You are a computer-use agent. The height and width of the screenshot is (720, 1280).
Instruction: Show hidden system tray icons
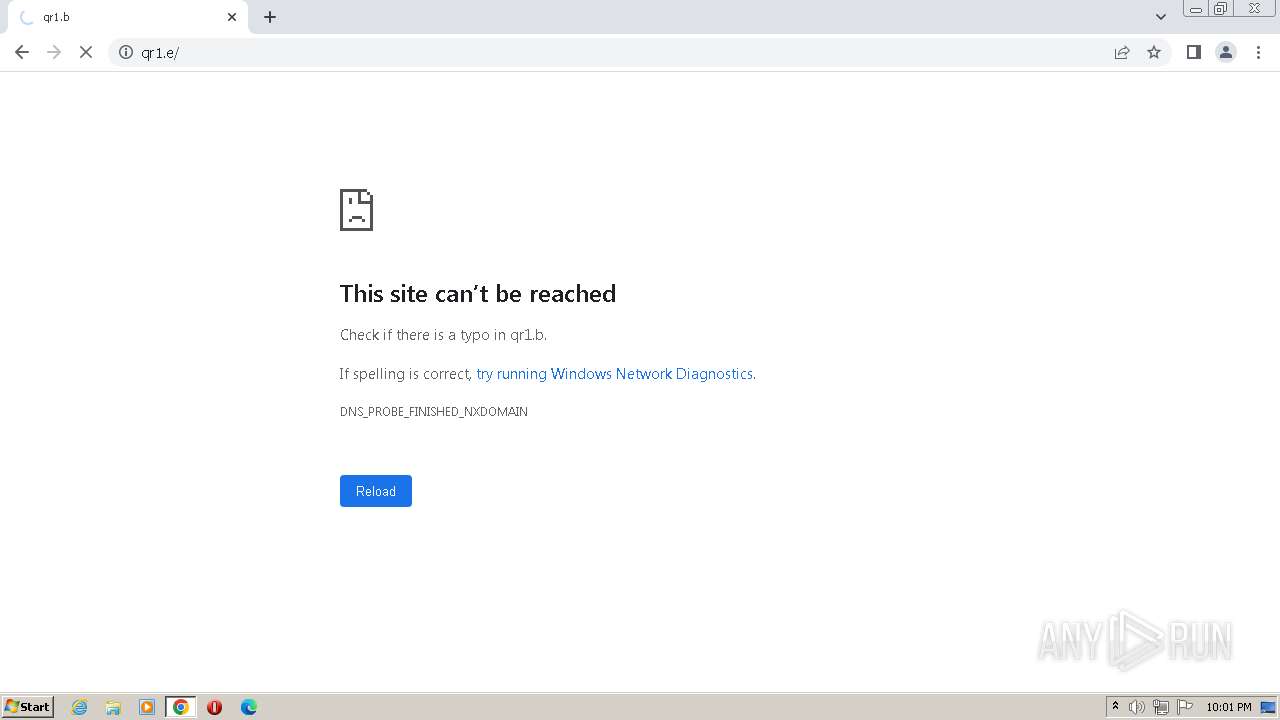1116,707
